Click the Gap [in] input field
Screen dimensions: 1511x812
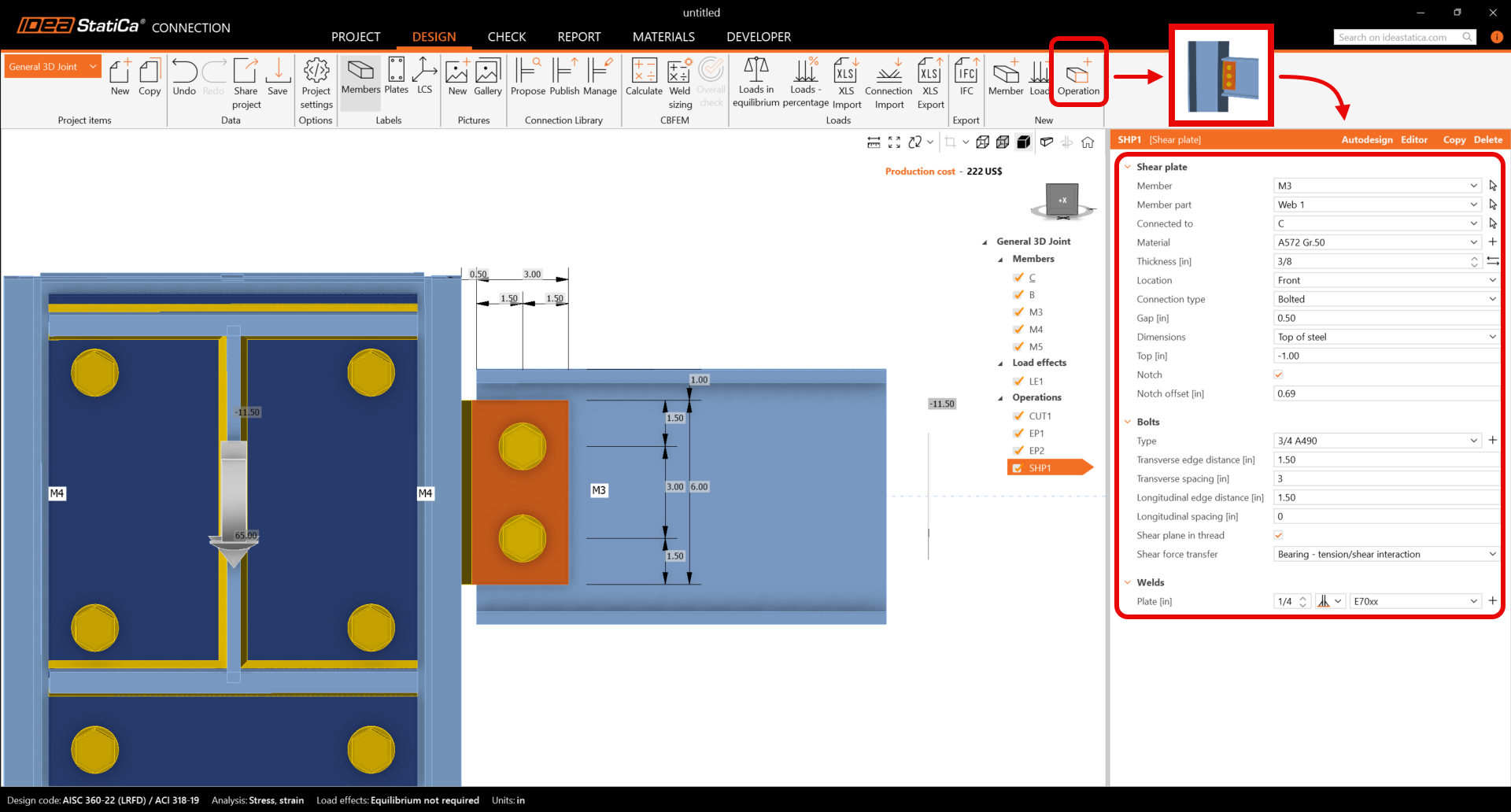click(1385, 318)
